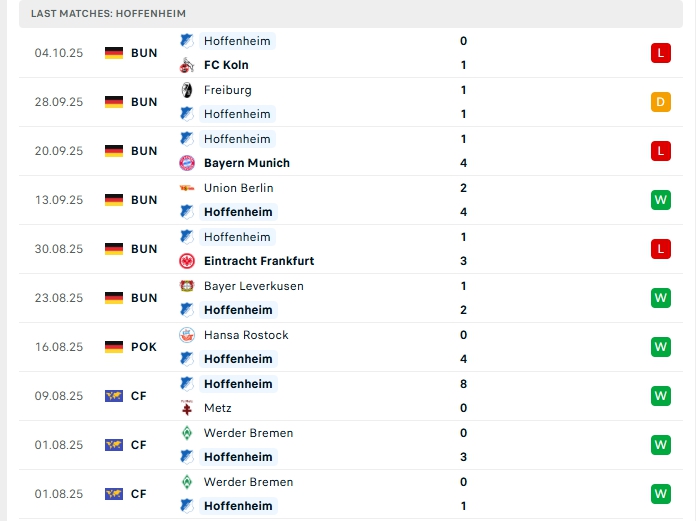This screenshot has width=696, height=521.
Task: Click the Hansa Rostock club logo
Action: pyautogui.click(x=186, y=335)
